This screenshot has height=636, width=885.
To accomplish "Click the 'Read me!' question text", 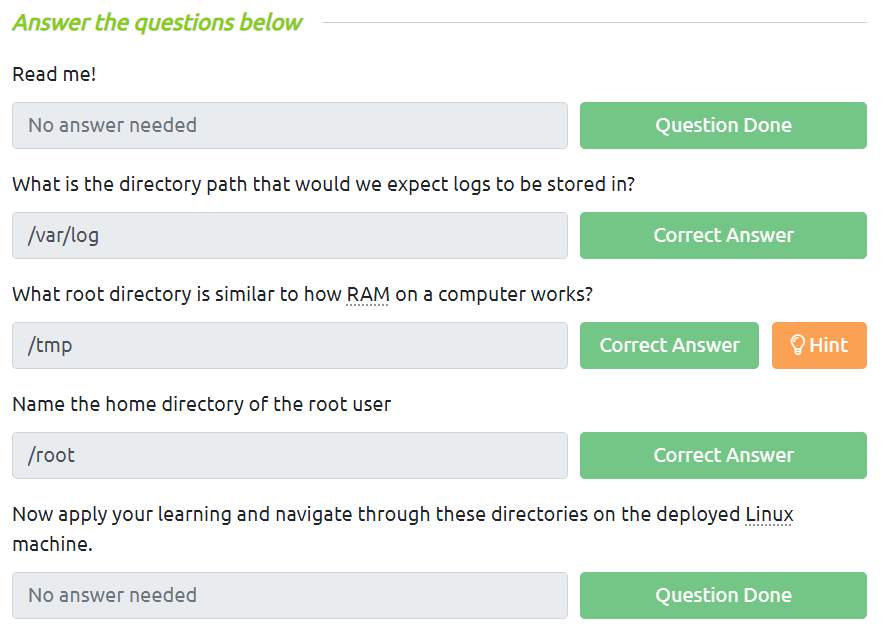I will point(54,74).
